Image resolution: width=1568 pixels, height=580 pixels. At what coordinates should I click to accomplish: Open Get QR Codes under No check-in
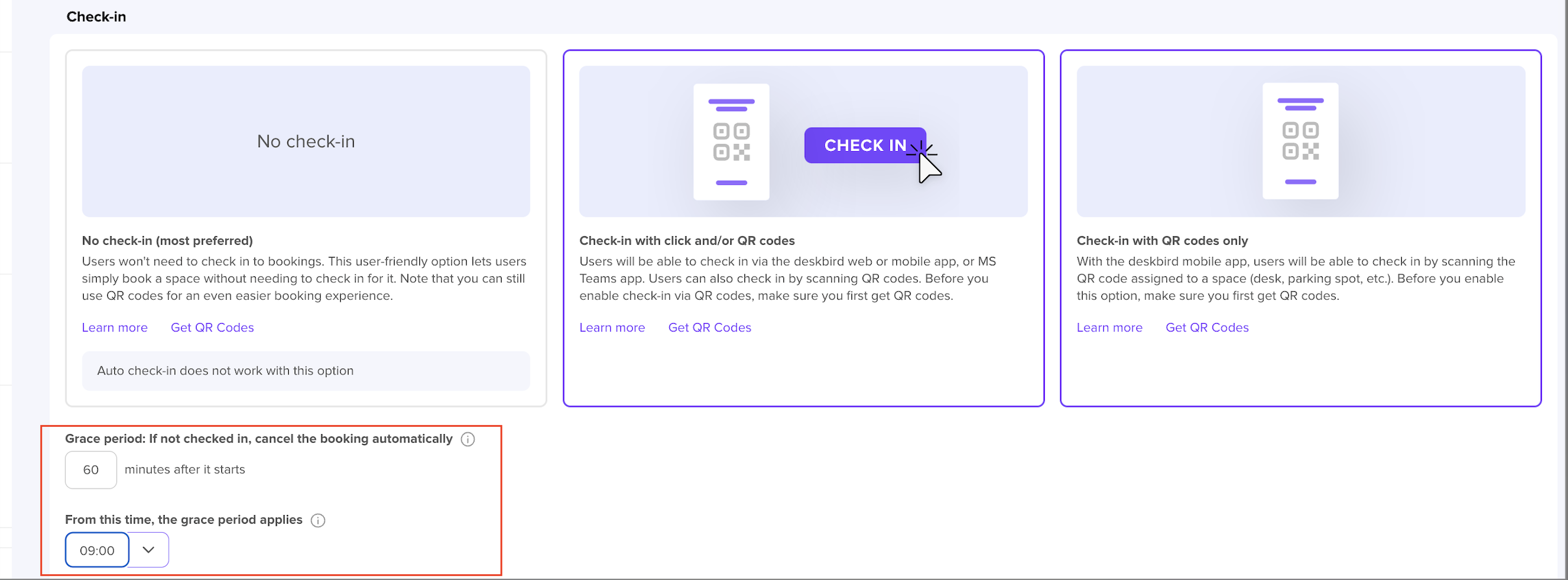click(212, 328)
